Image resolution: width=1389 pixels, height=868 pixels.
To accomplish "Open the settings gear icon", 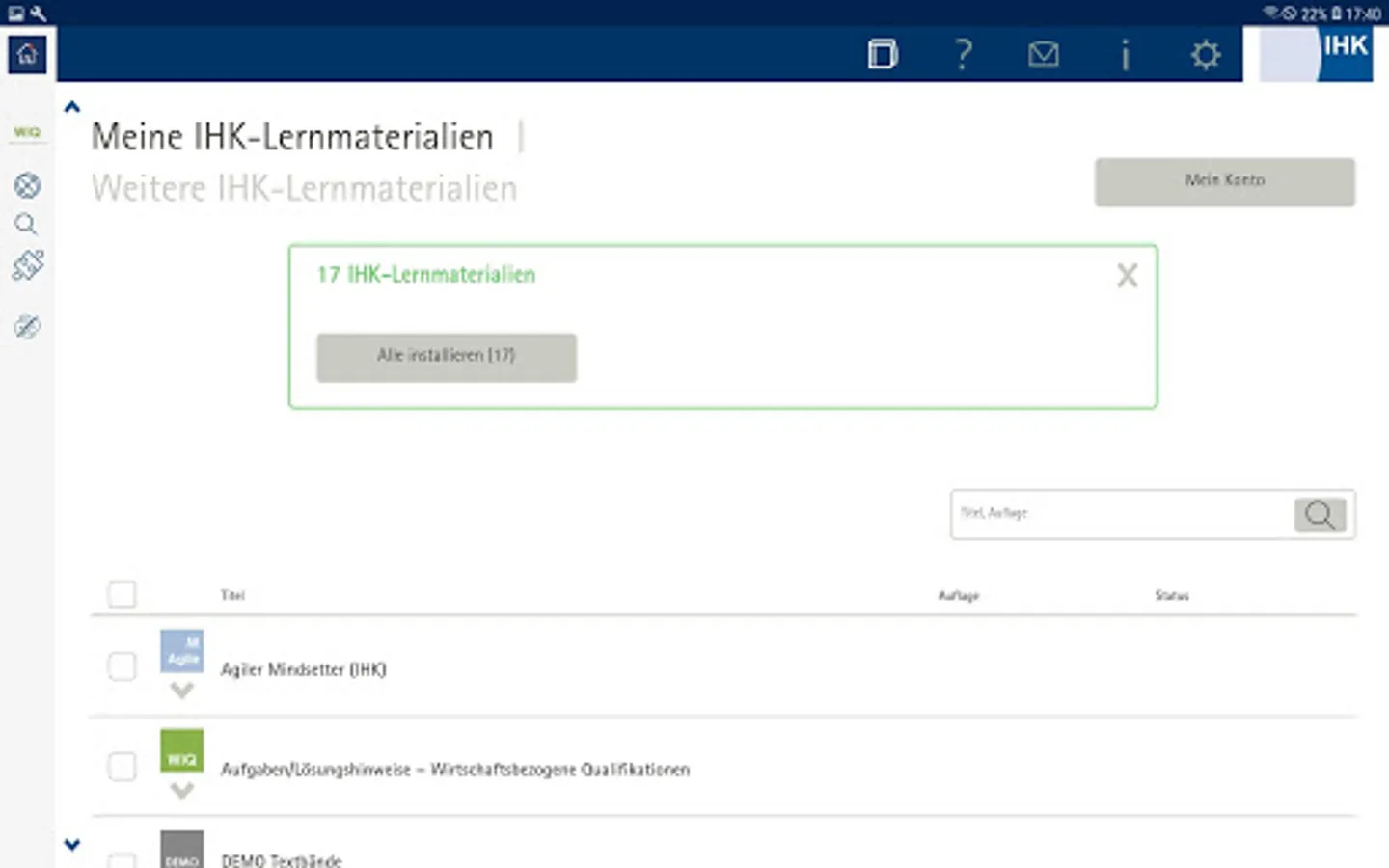I will tap(1206, 54).
